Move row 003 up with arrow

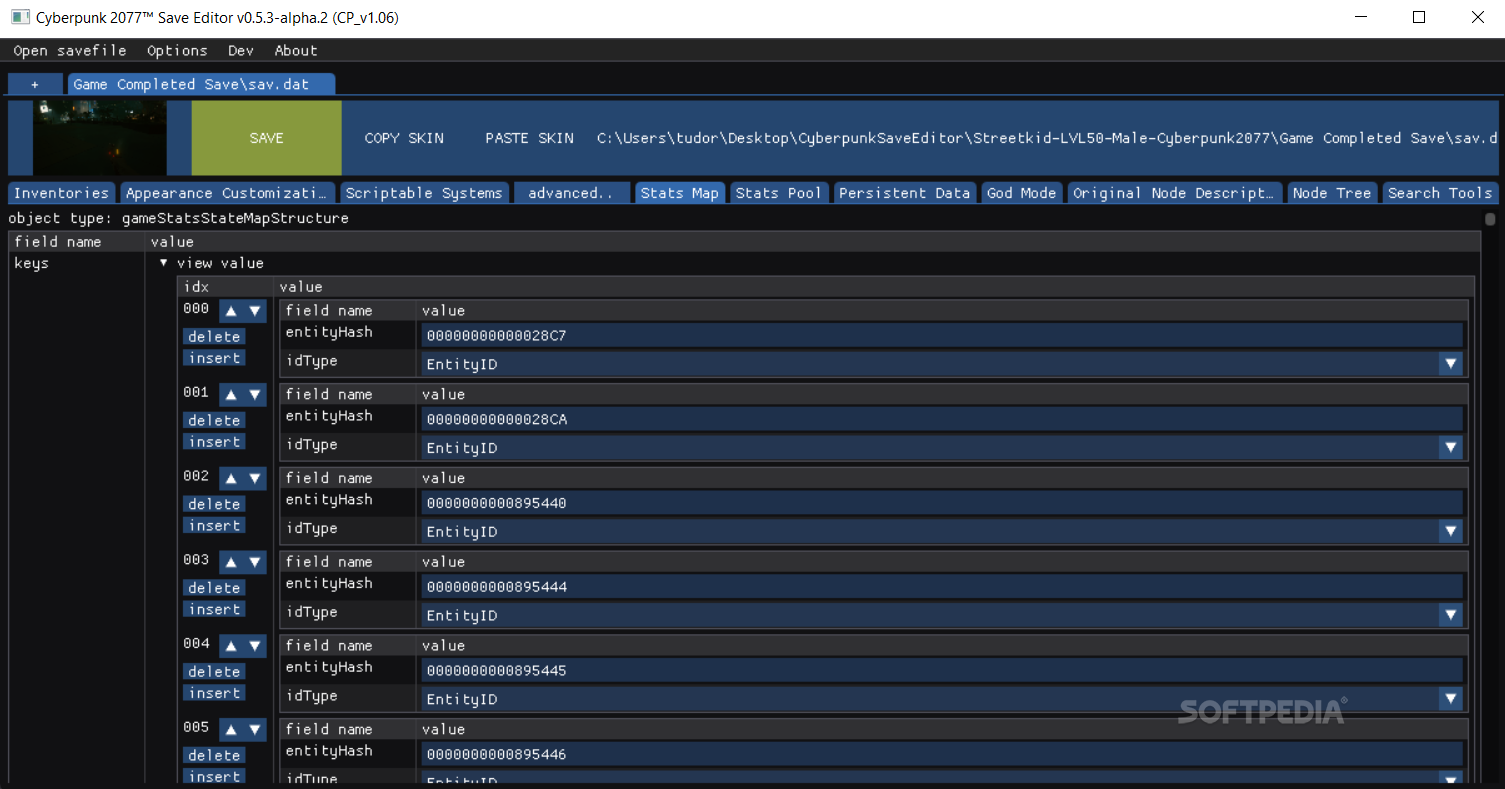click(x=231, y=563)
